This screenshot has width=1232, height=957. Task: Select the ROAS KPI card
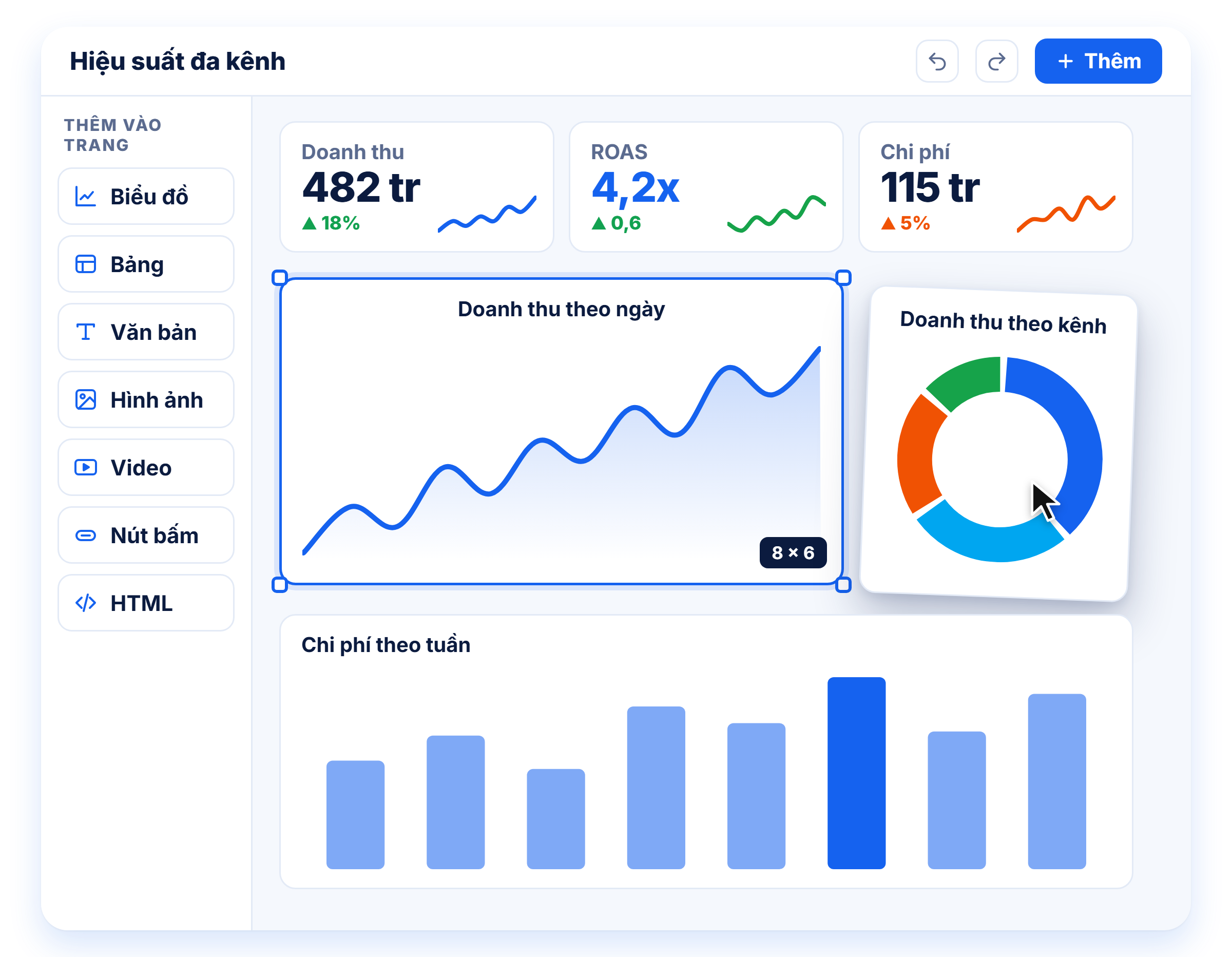[x=706, y=187]
